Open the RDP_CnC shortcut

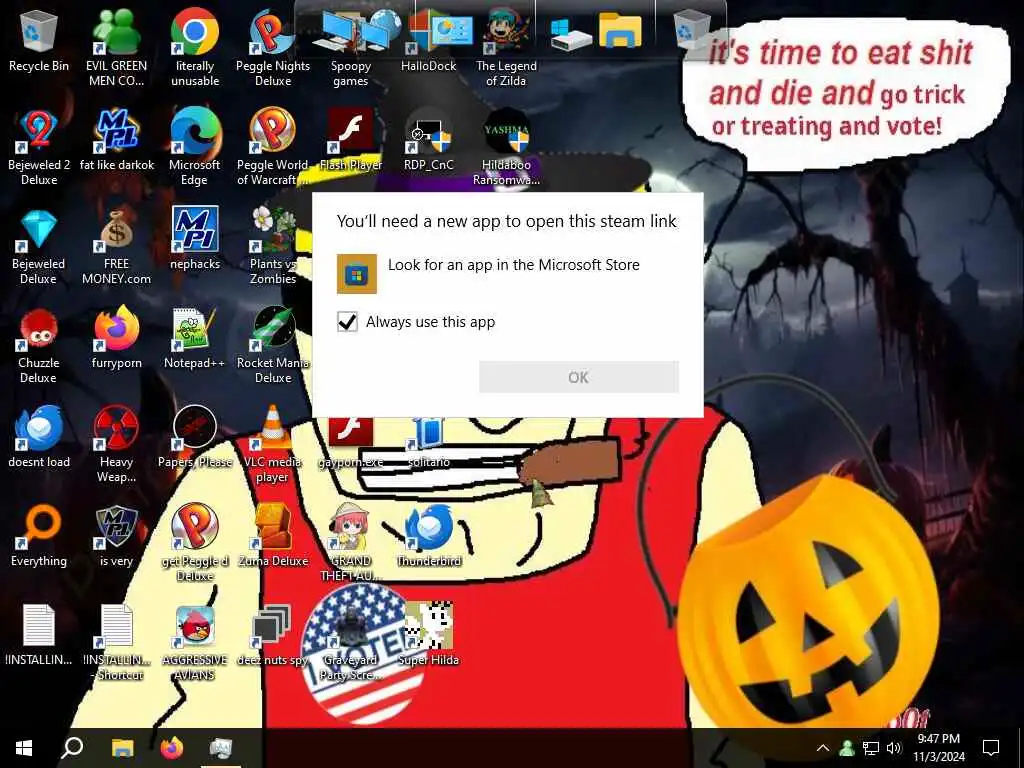[x=428, y=130]
